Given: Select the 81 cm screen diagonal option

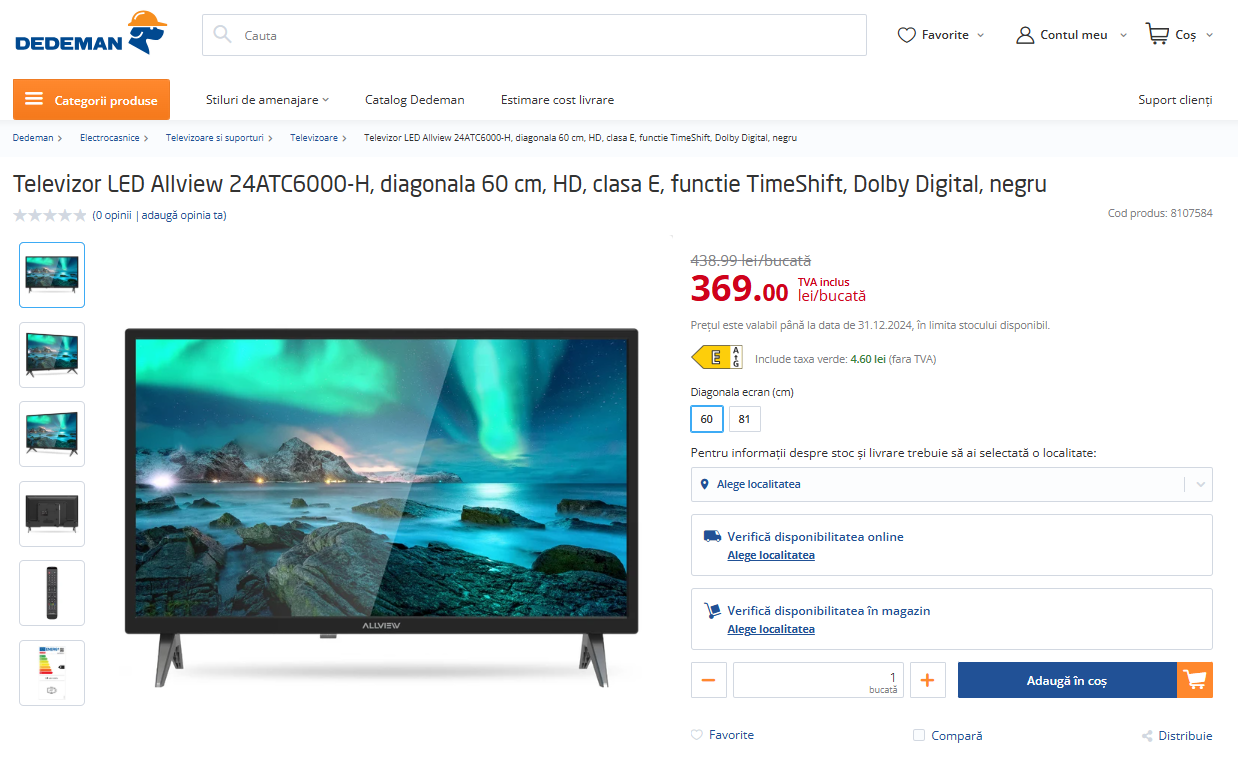Looking at the screenshot, I should pos(744,419).
